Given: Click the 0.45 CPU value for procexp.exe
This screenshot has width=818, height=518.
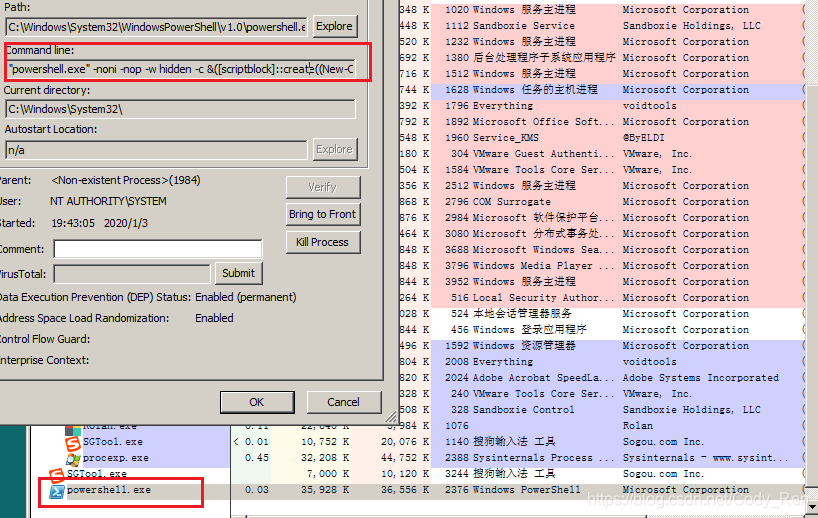Looking at the screenshot, I should [x=257, y=458].
